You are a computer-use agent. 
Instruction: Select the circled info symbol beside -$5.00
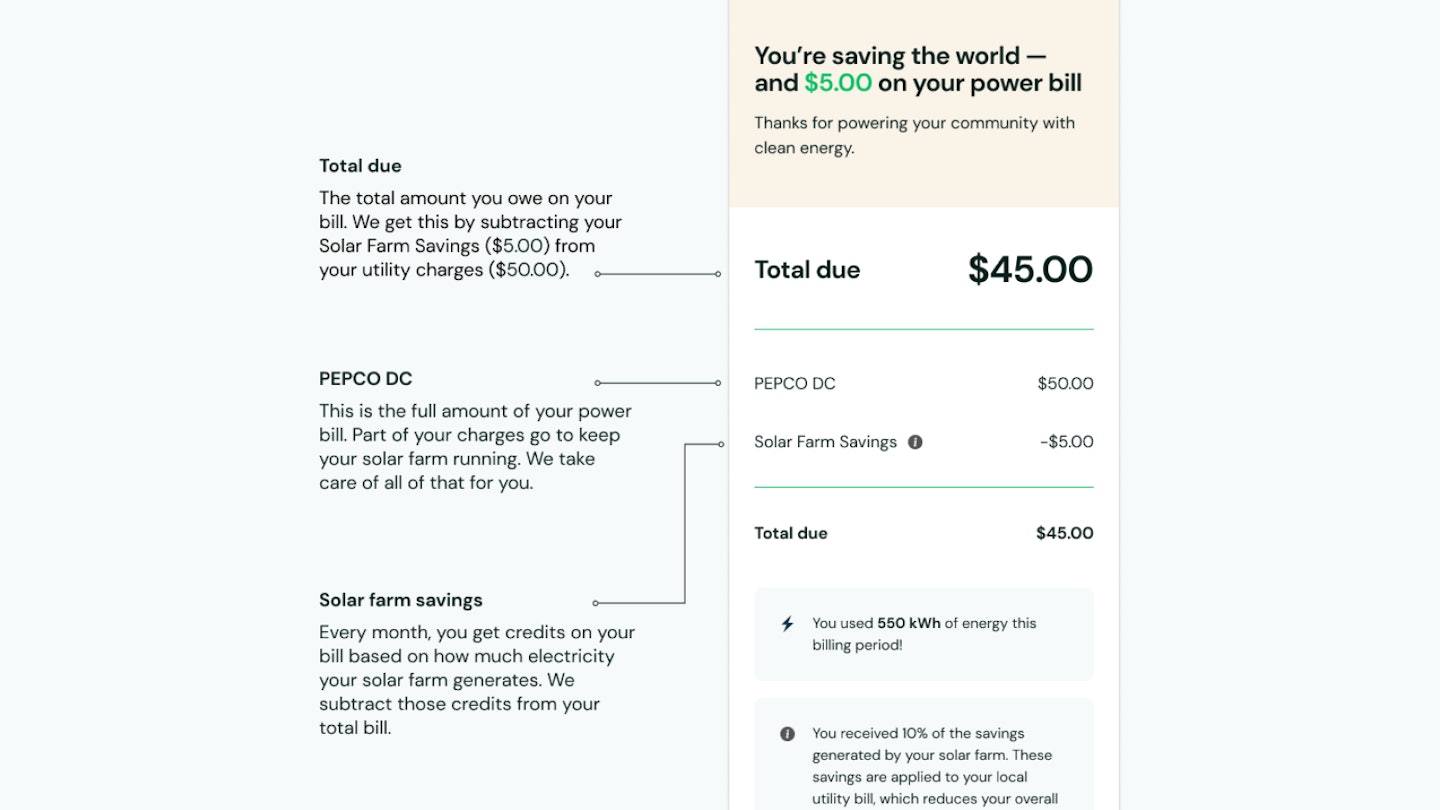[914, 441]
